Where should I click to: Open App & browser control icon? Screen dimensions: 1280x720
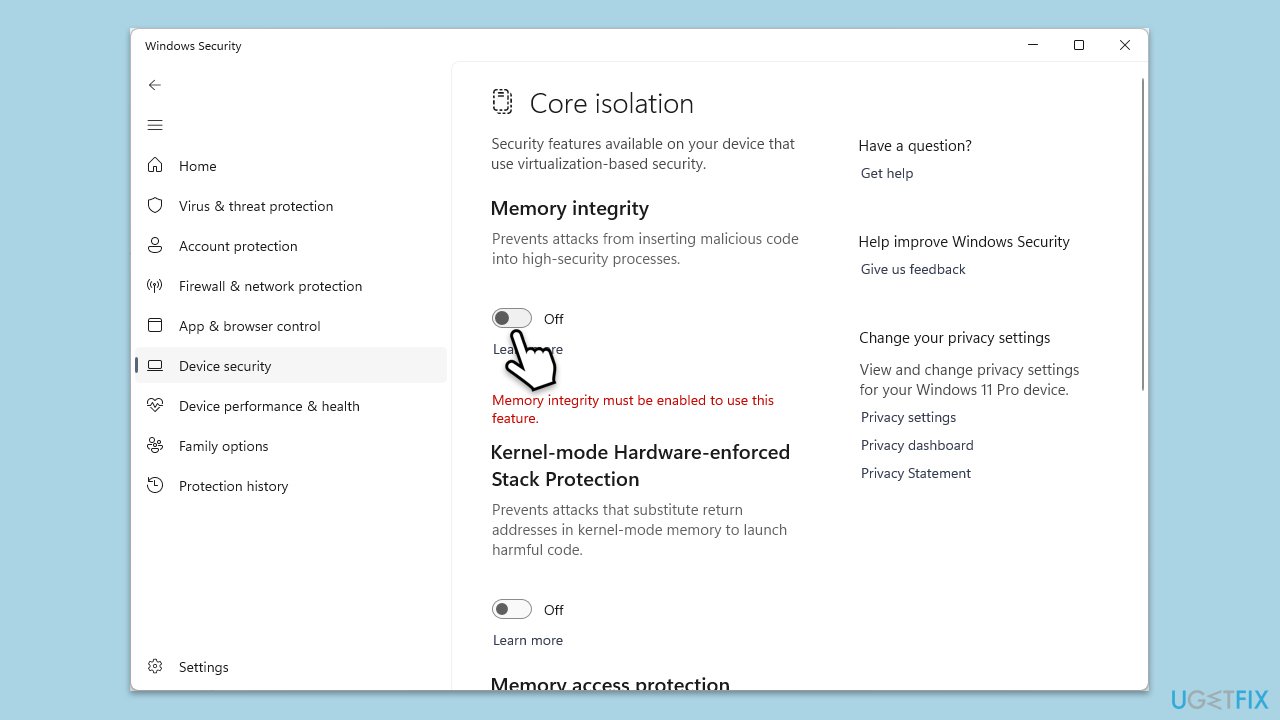(155, 326)
